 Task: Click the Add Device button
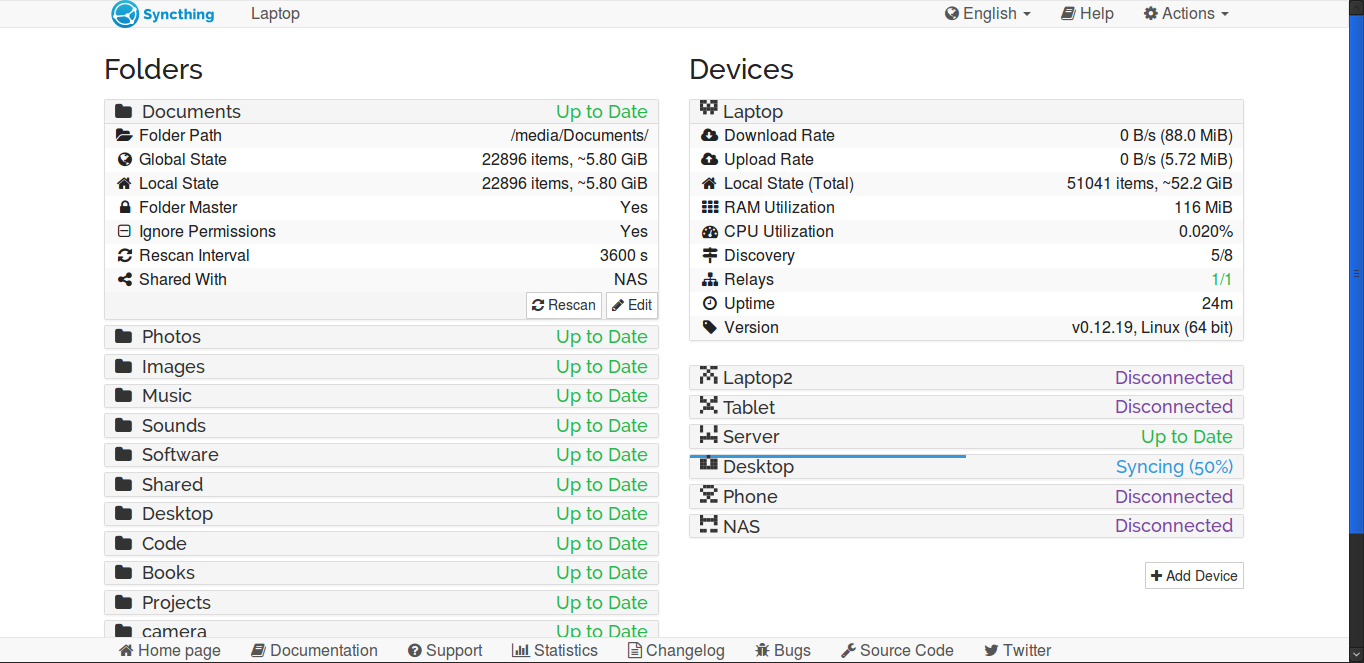pyautogui.click(x=1194, y=576)
